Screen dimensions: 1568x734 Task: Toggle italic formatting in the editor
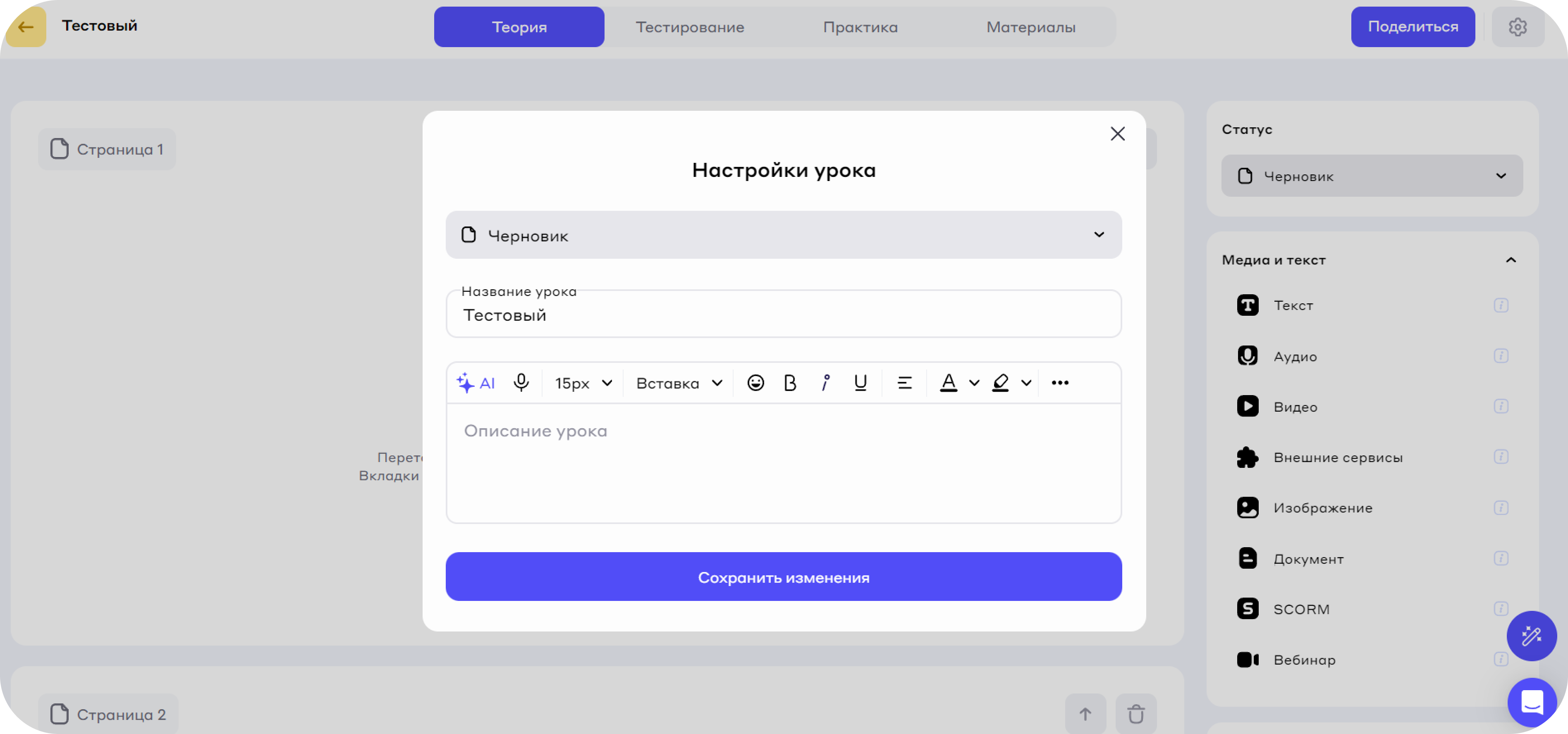pyautogui.click(x=825, y=383)
